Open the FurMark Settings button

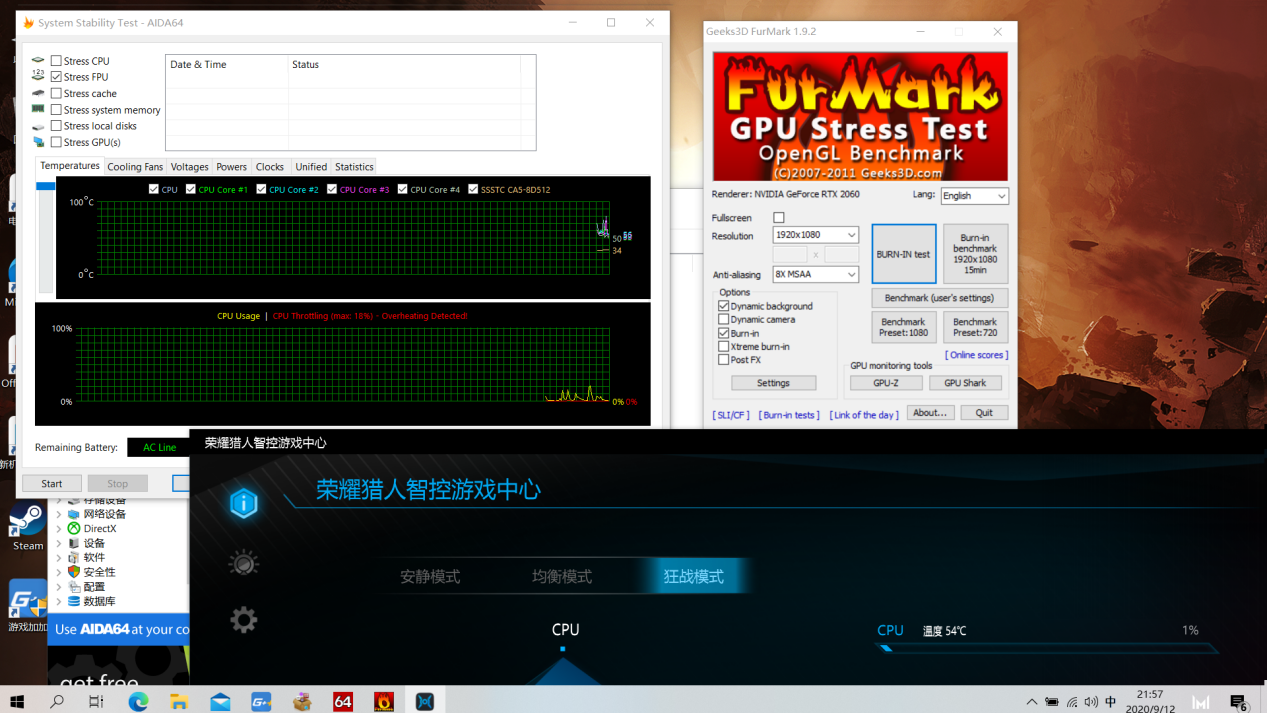[x=773, y=383]
